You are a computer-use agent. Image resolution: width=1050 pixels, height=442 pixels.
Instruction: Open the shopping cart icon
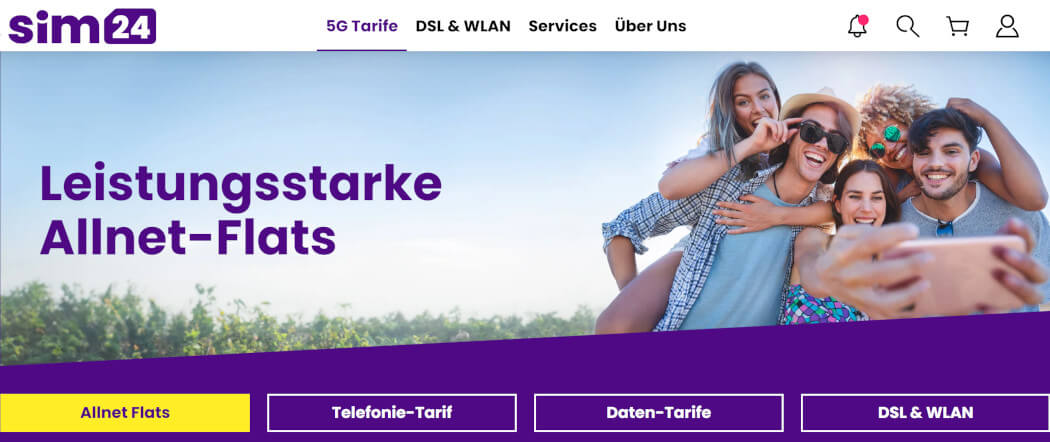tap(958, 26)
